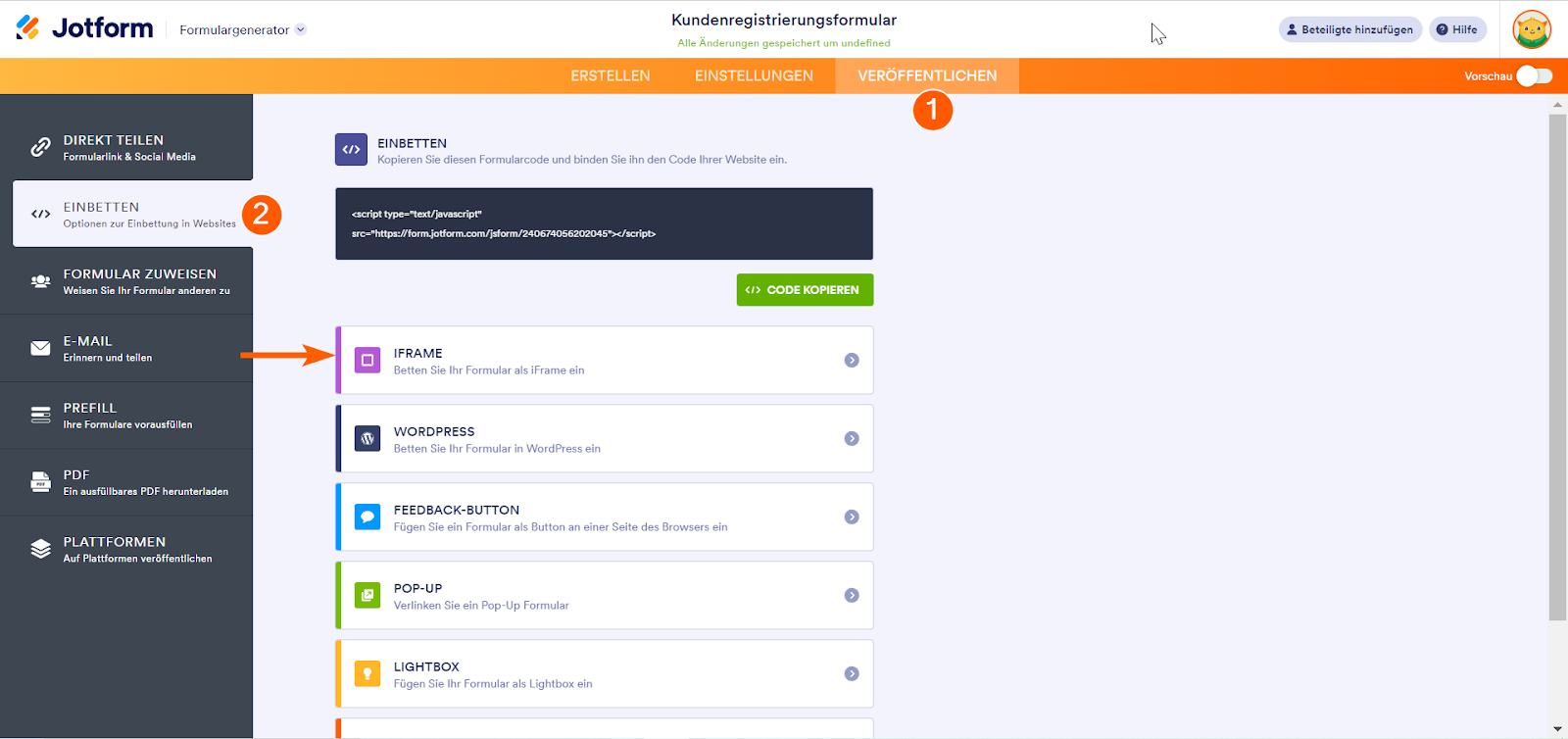1568x739 pixels.
Task: Click the Kundenregistrierungsformular form title
Action: [x=784, y=20]
